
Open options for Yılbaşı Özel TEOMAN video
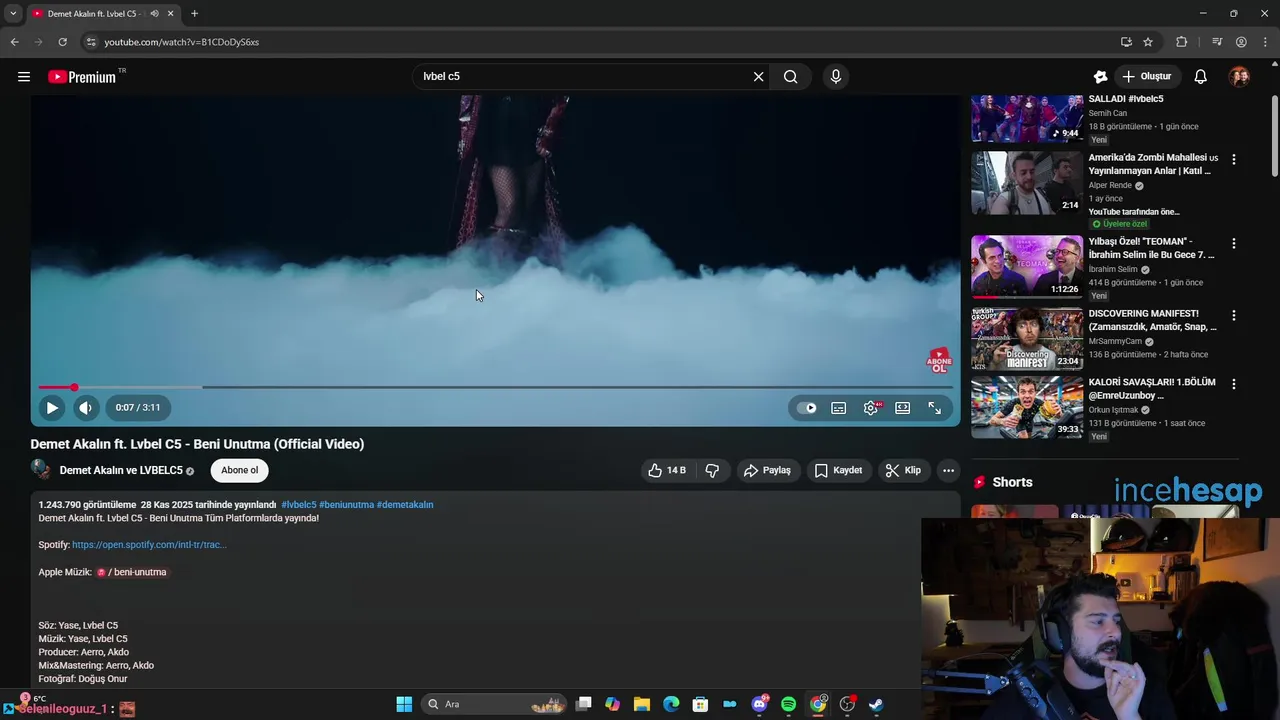(x=1233, y=243)
